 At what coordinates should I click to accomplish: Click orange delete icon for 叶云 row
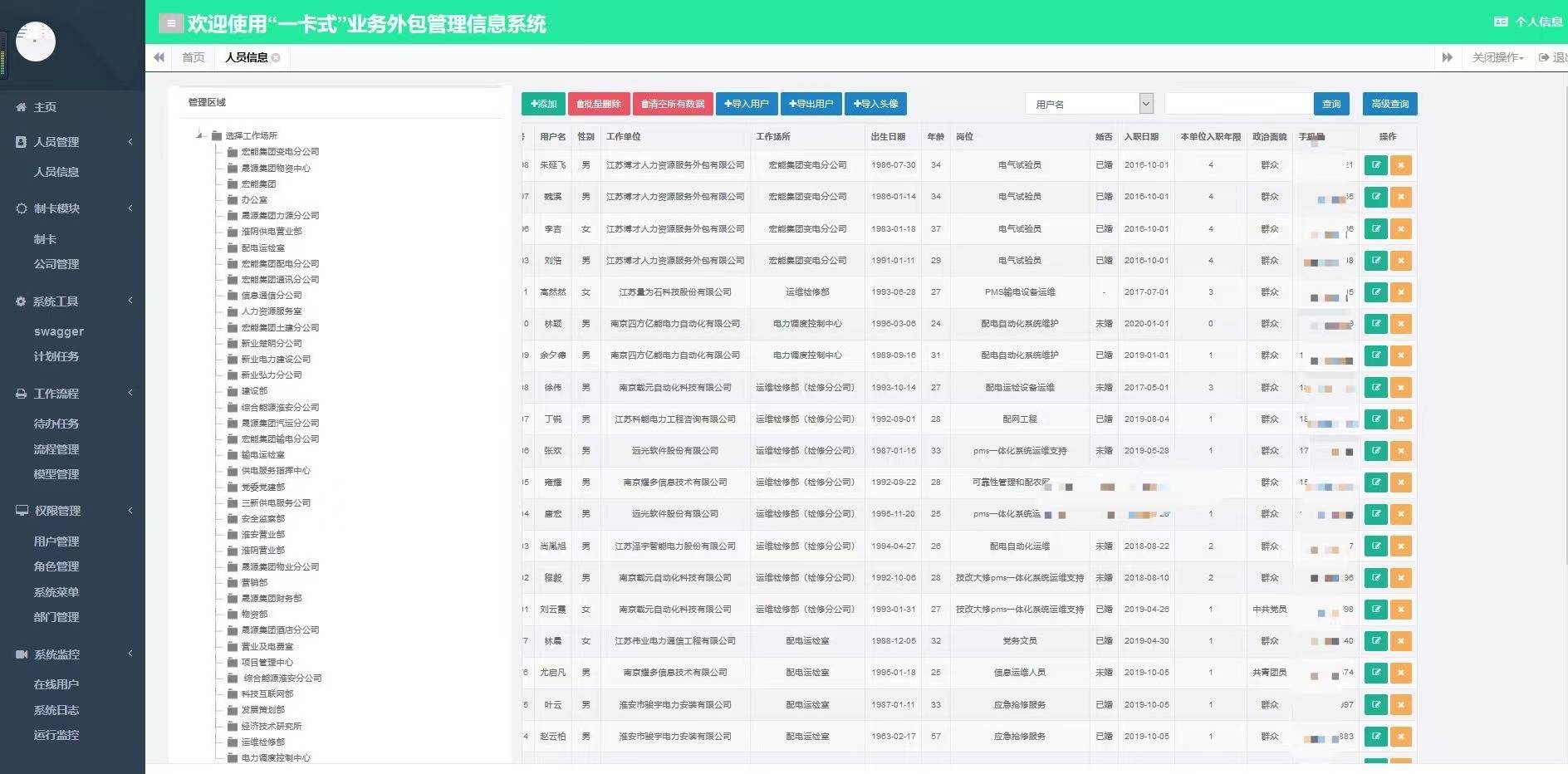tap(1400, 705)
